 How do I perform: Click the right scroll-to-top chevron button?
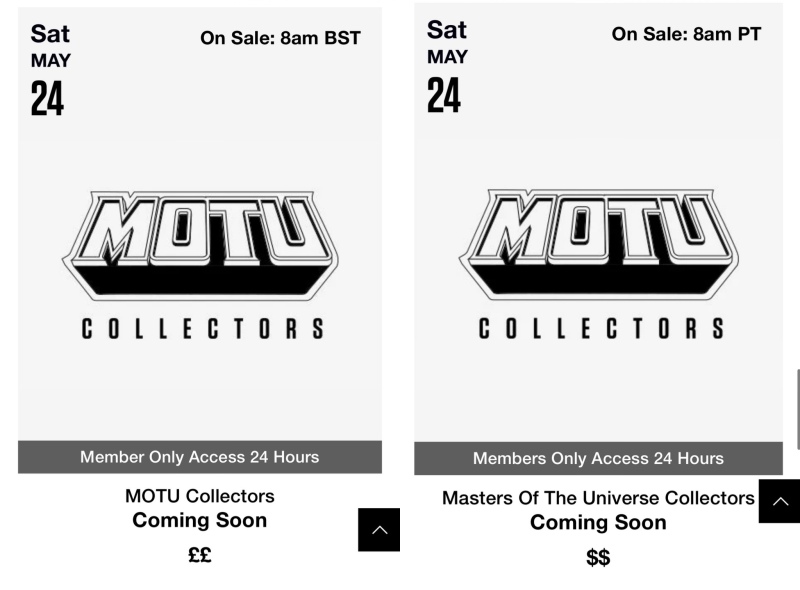pyautogui.click(x=779, y=501)
